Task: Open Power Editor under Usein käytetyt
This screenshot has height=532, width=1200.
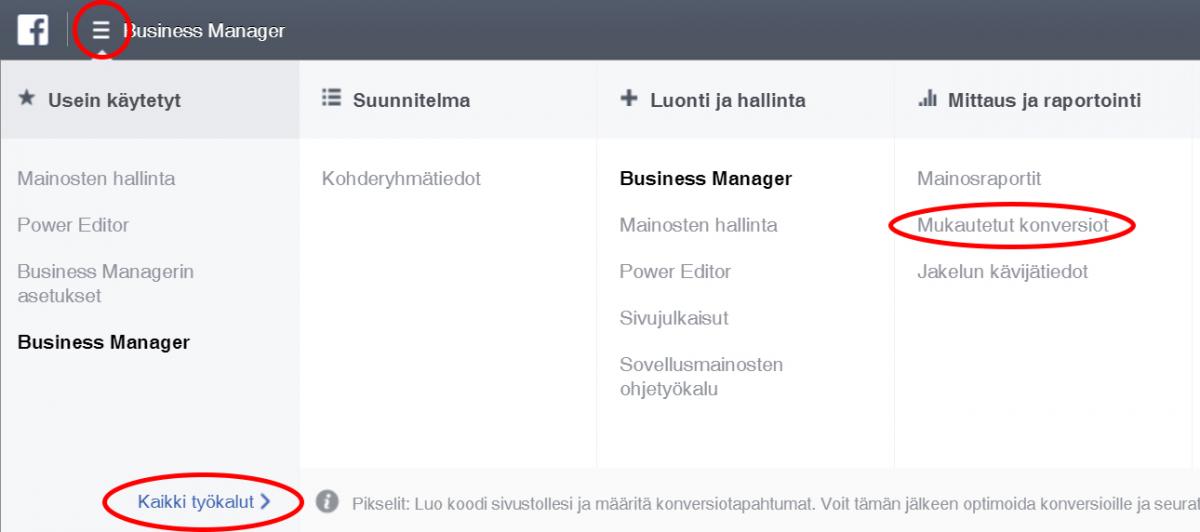Action: [x=73, y=225]
